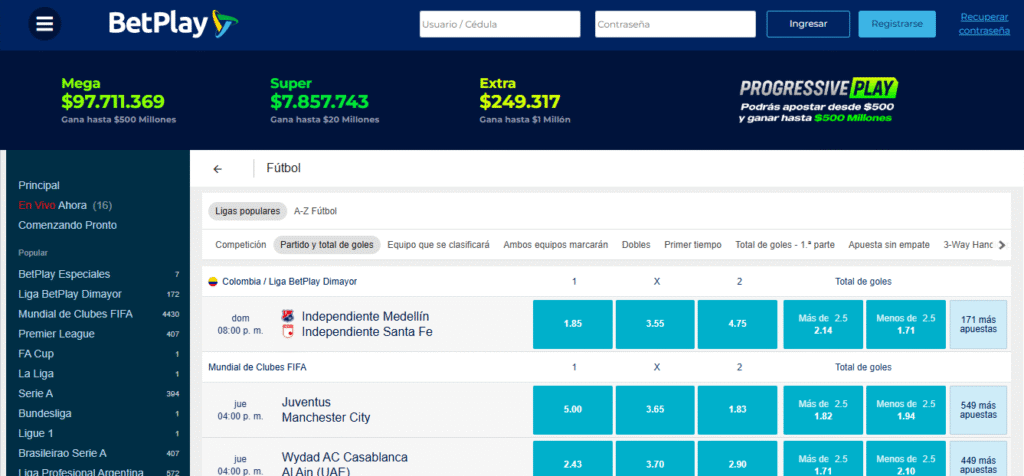Open Comenzando Pronto in sidebar
This screenshot has width=1024, height=476.
pyautogui.click(x=68, y=225)
